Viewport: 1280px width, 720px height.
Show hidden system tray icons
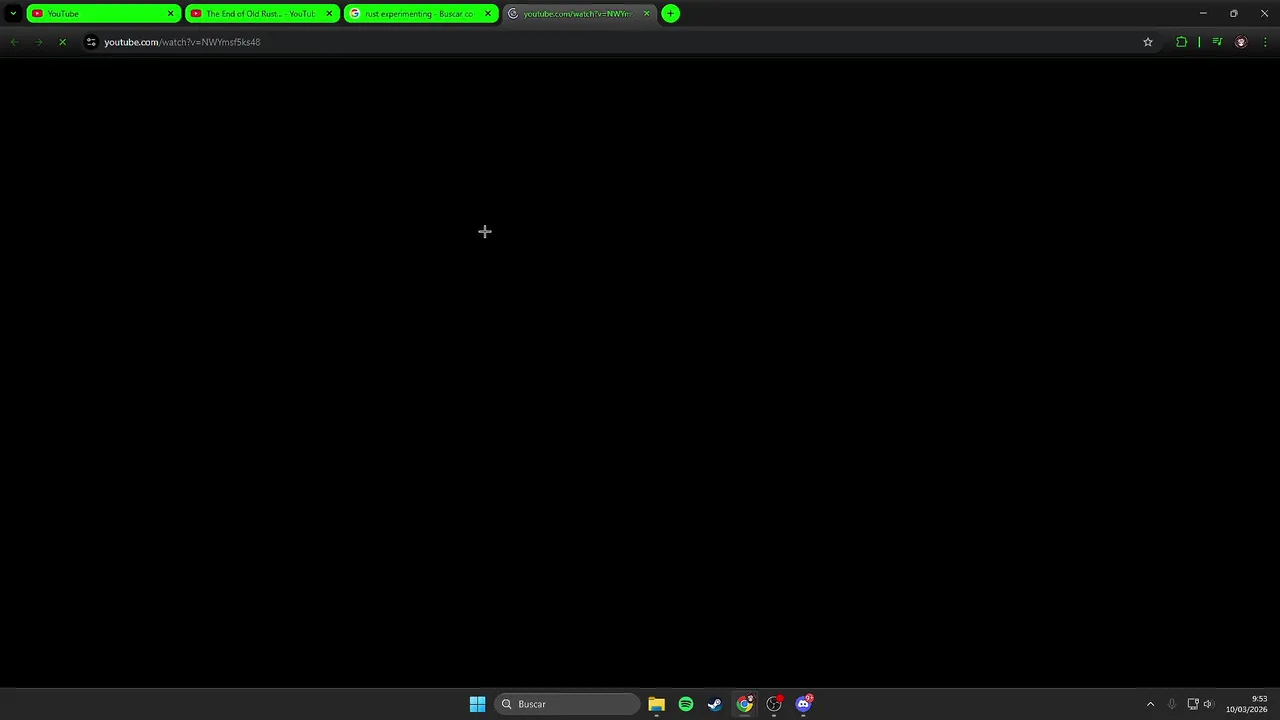point(1150,704)
